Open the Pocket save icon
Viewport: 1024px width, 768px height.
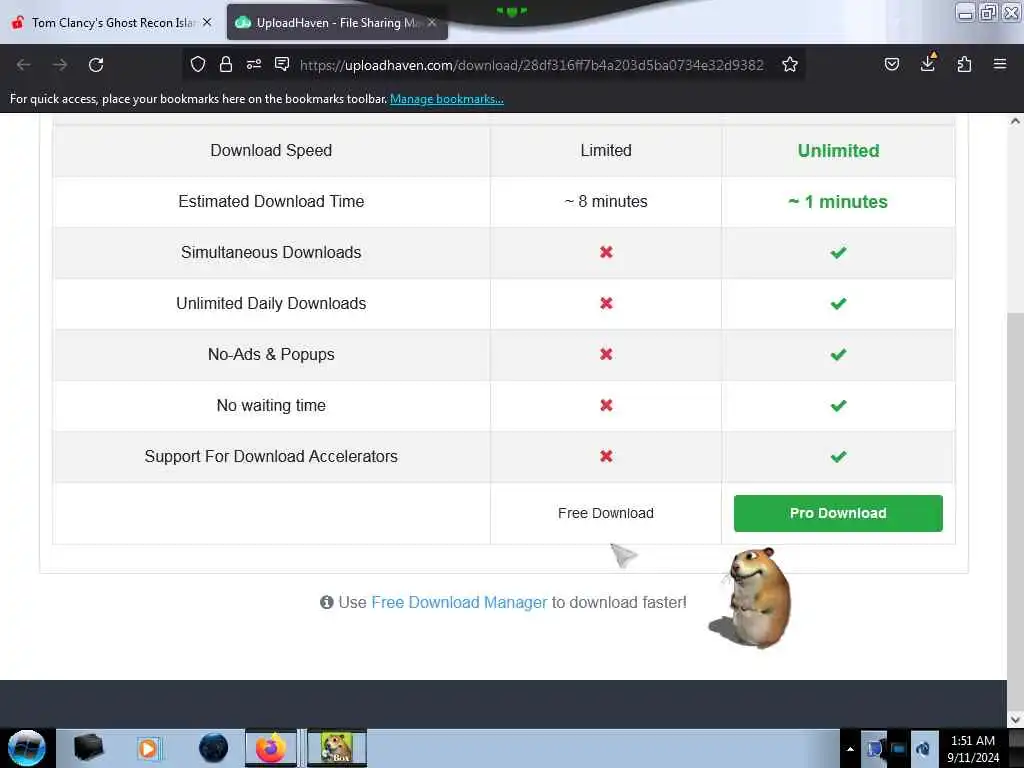(891, 64)
